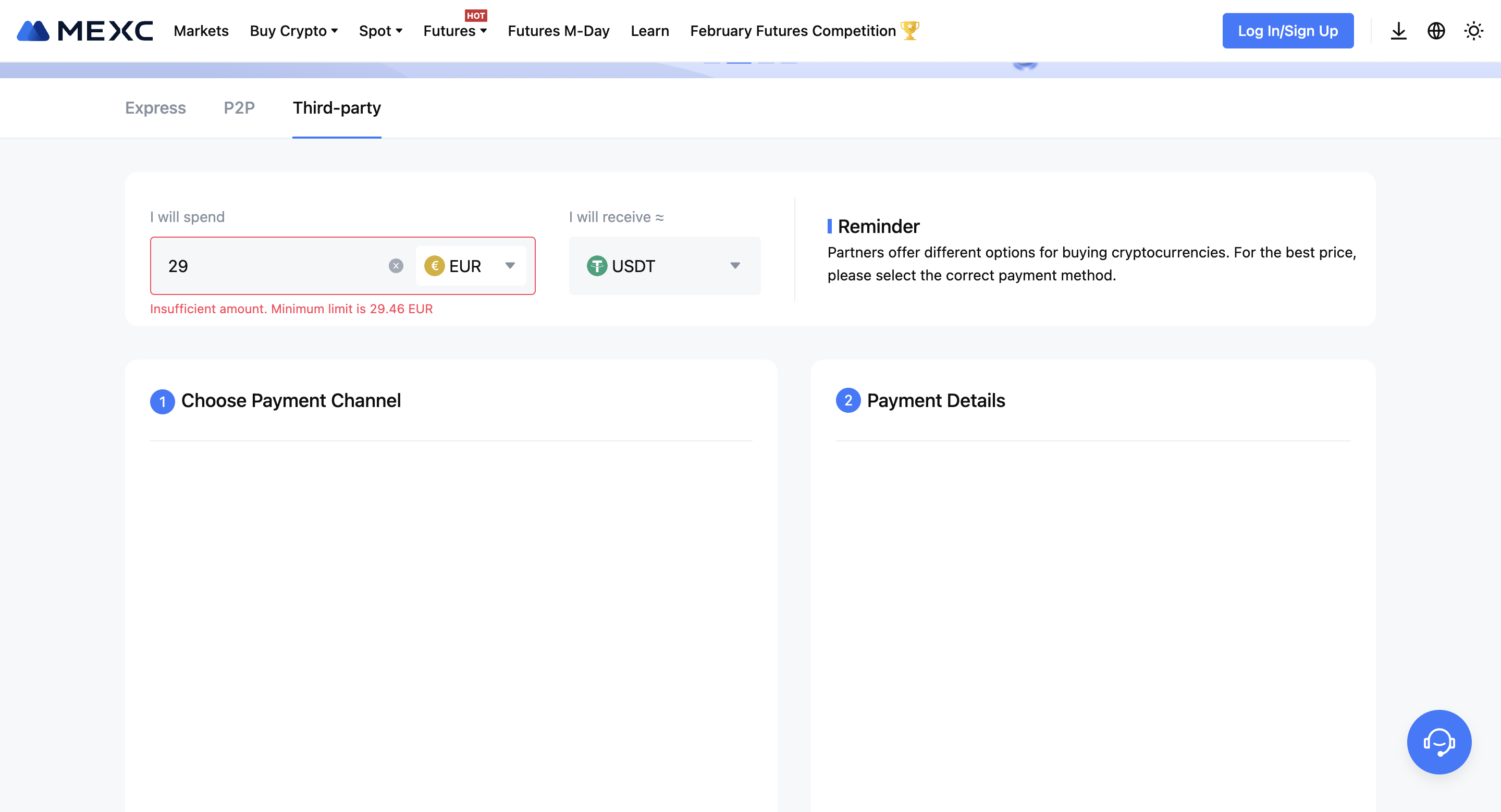This screenshot has height=812, width=1501.
Task: Click the globe/language selector icon
Action: click(x=1436, y=30)
